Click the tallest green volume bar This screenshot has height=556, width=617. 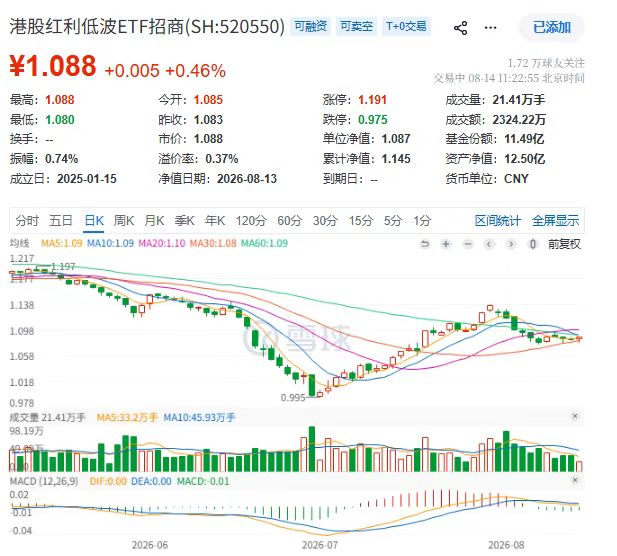[312, 449]
